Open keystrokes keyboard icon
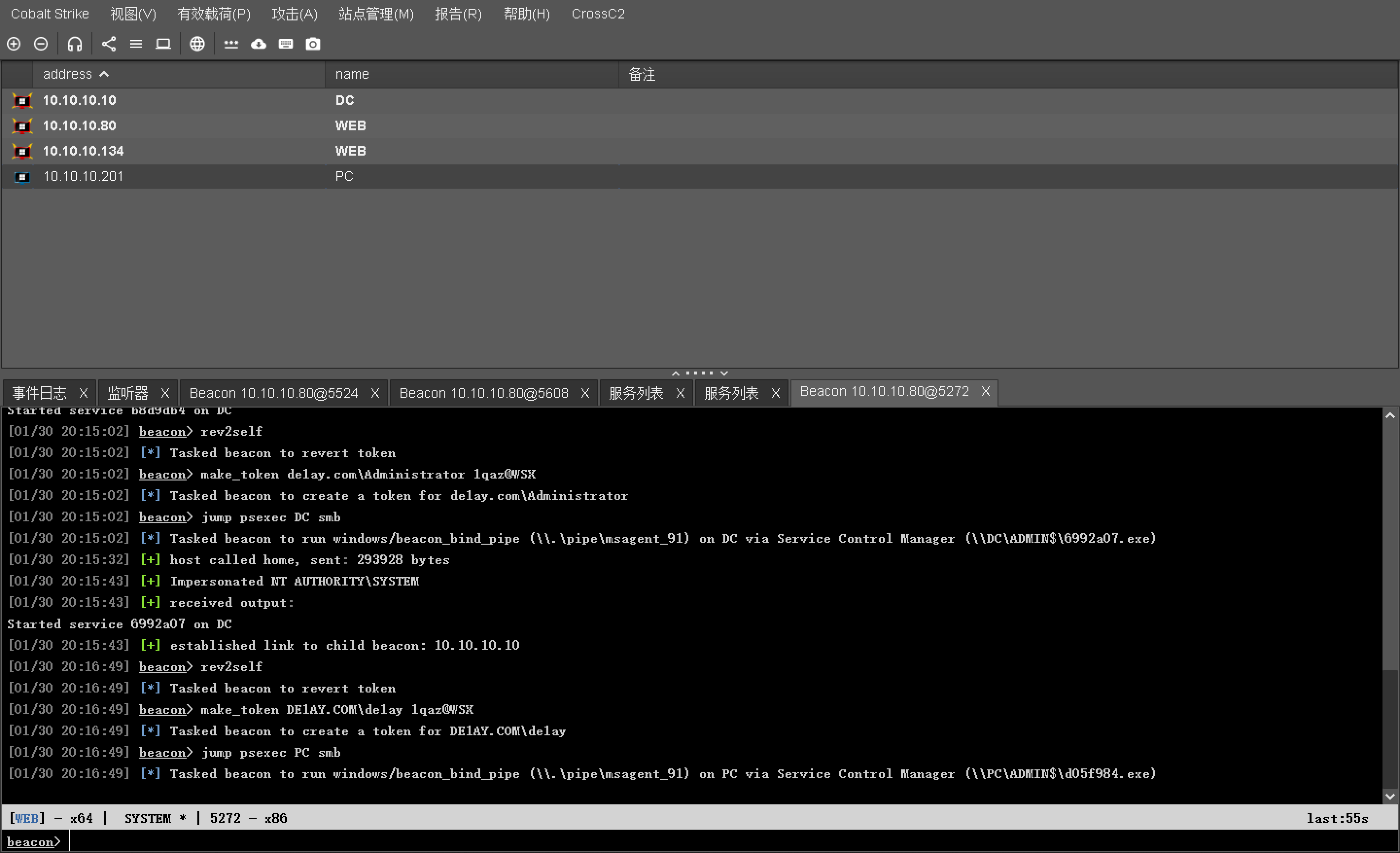1400x853 pixels. (x=286, y=44)
